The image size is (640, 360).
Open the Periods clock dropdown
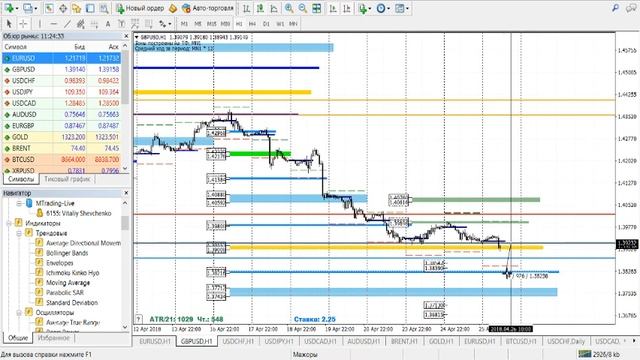point(383,8)
